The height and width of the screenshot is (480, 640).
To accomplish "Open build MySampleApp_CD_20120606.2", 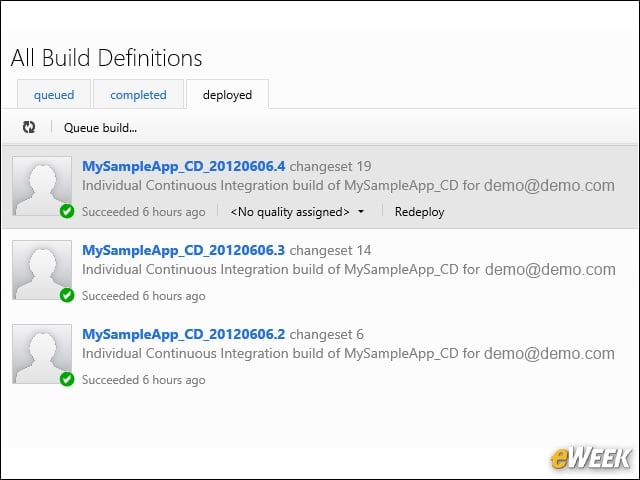I will (184, 334).
